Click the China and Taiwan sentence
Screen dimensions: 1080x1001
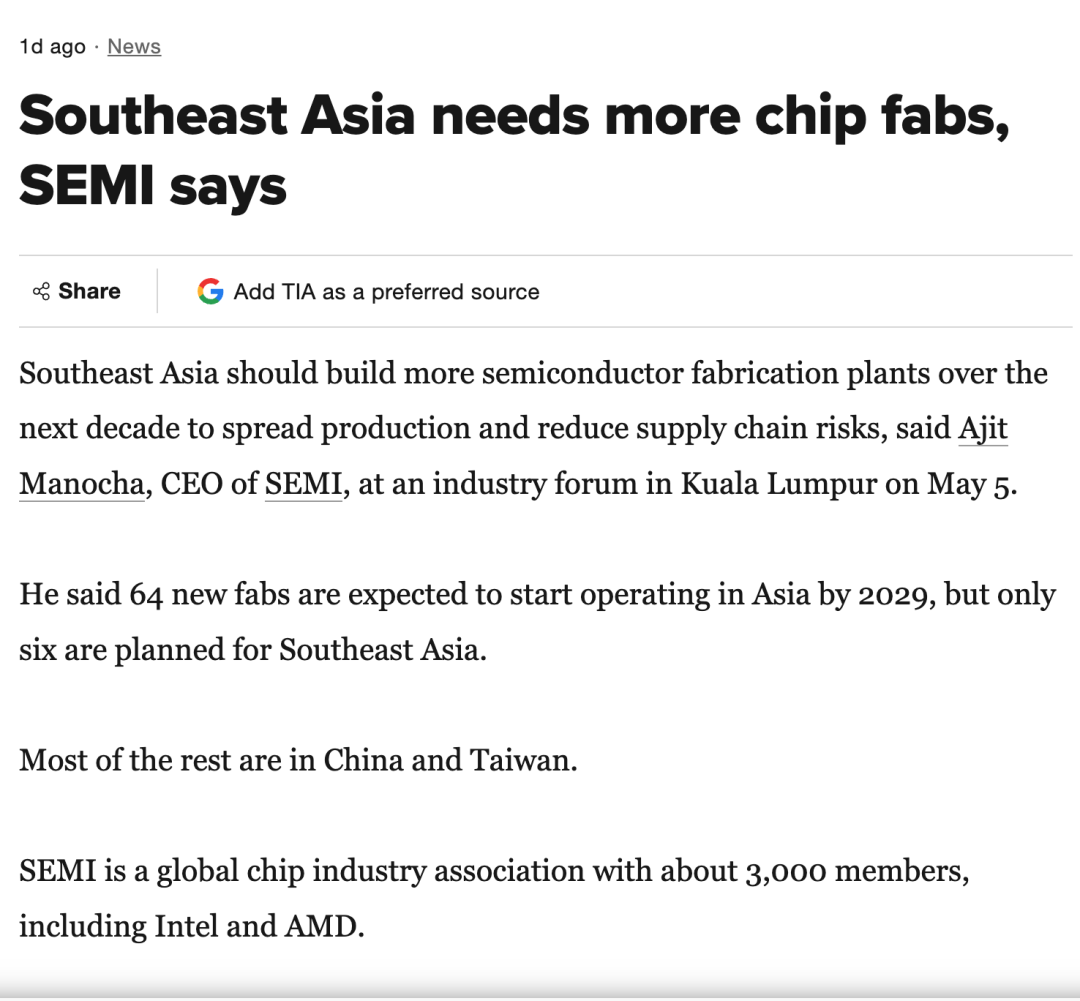(x=298, y=761)
